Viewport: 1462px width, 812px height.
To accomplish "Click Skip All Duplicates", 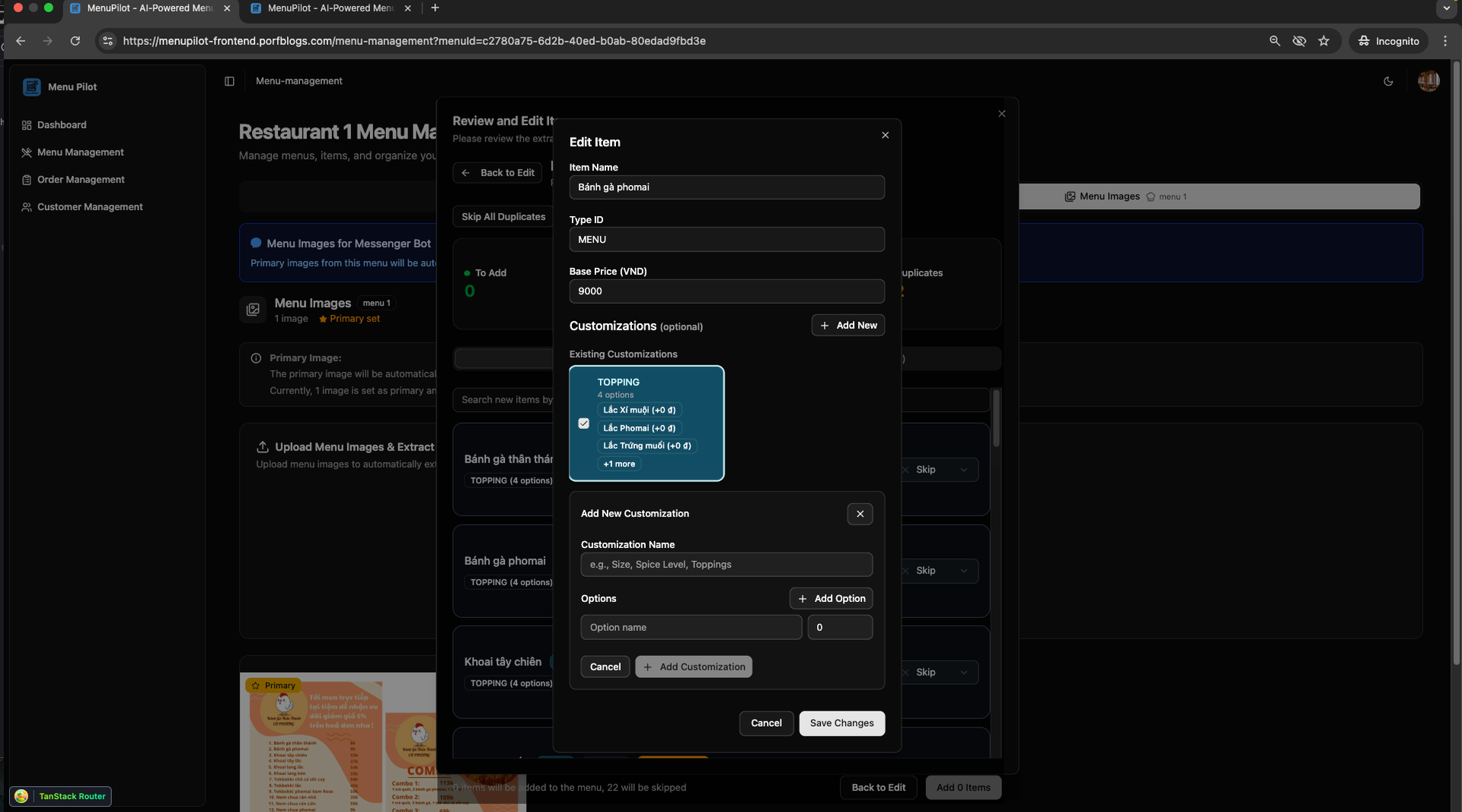I will pos(503,217).
